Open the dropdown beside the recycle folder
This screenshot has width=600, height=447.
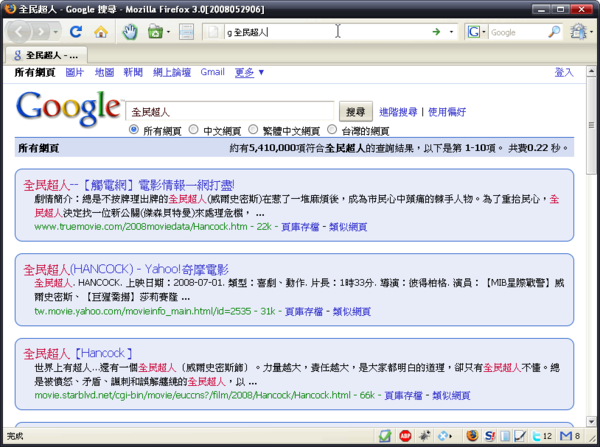point(168,32)
